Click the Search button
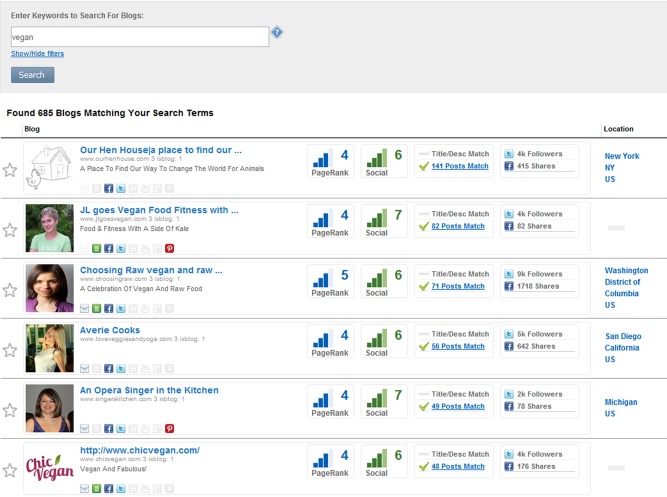This screenshot has width=667, height=497. (32, 75)
